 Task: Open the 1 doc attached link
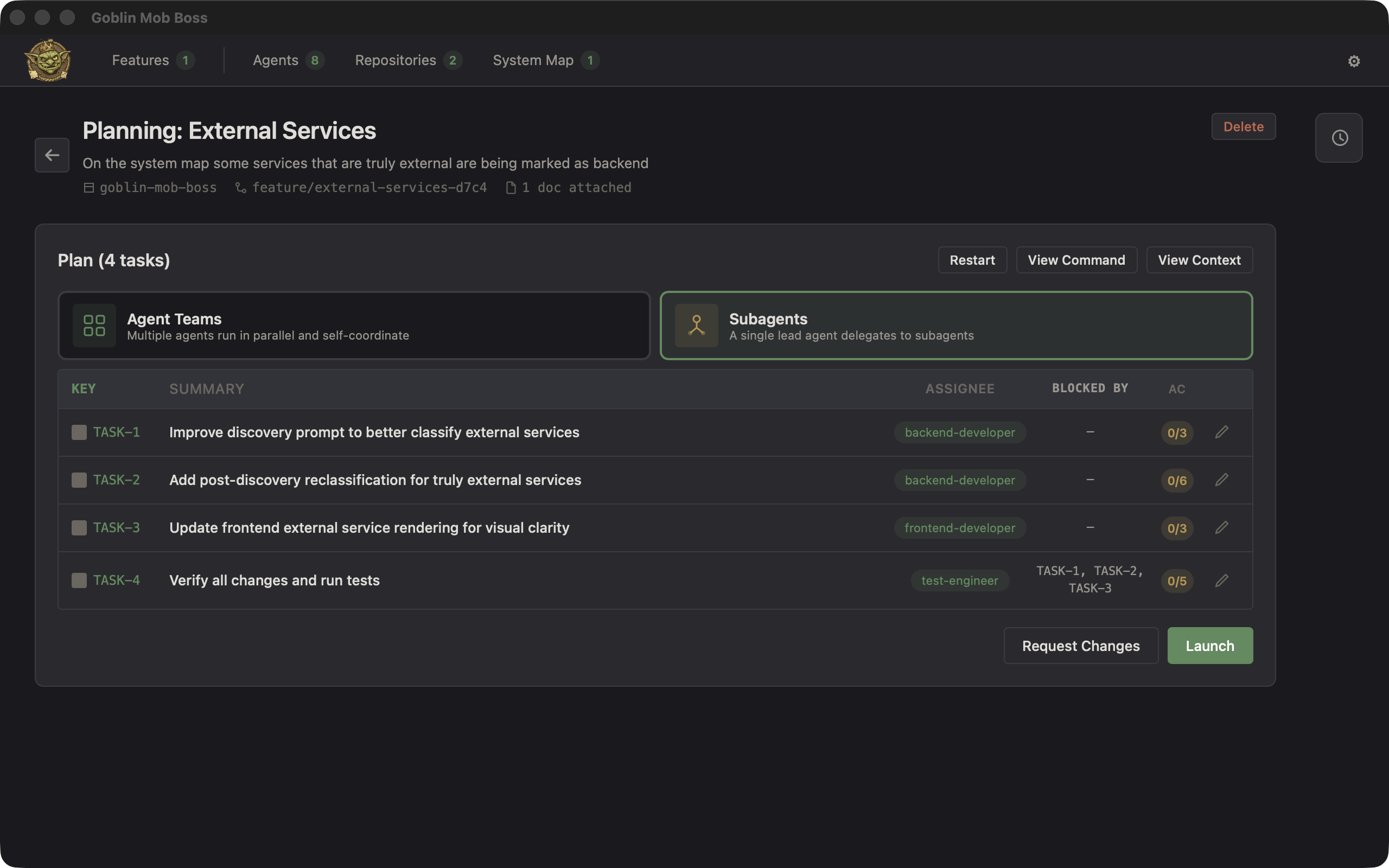pos(569,188)
